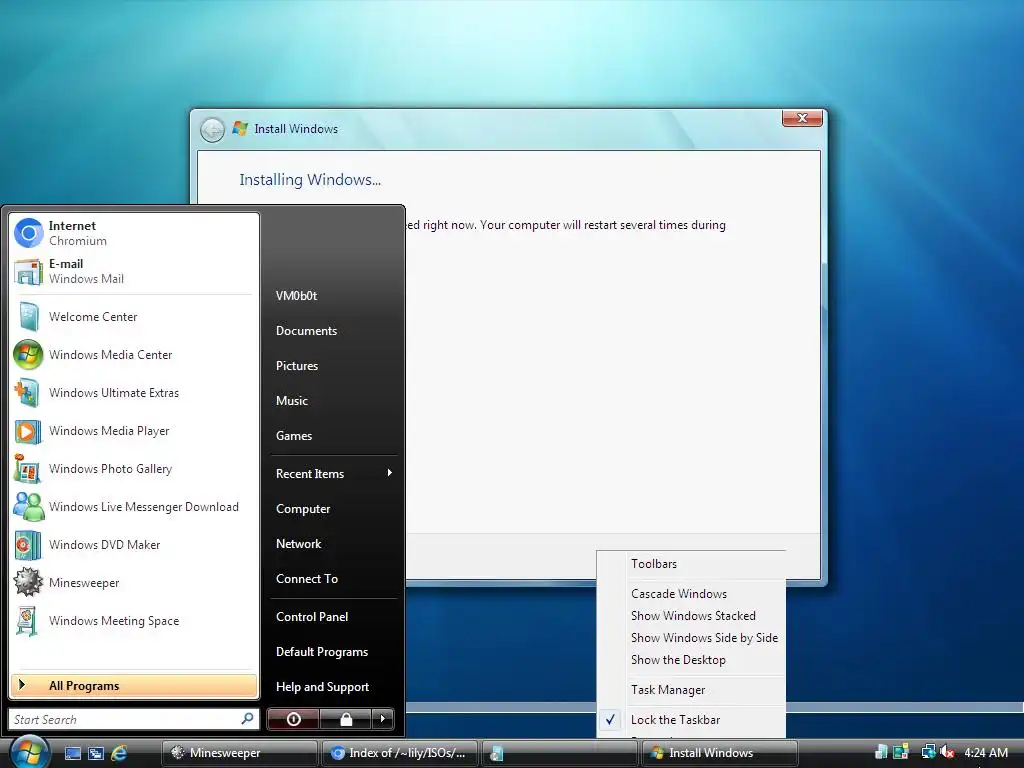The height and width of the screenshot is (768, 1024).
Task: Click the muted volume tray icon
Action: 947,752
